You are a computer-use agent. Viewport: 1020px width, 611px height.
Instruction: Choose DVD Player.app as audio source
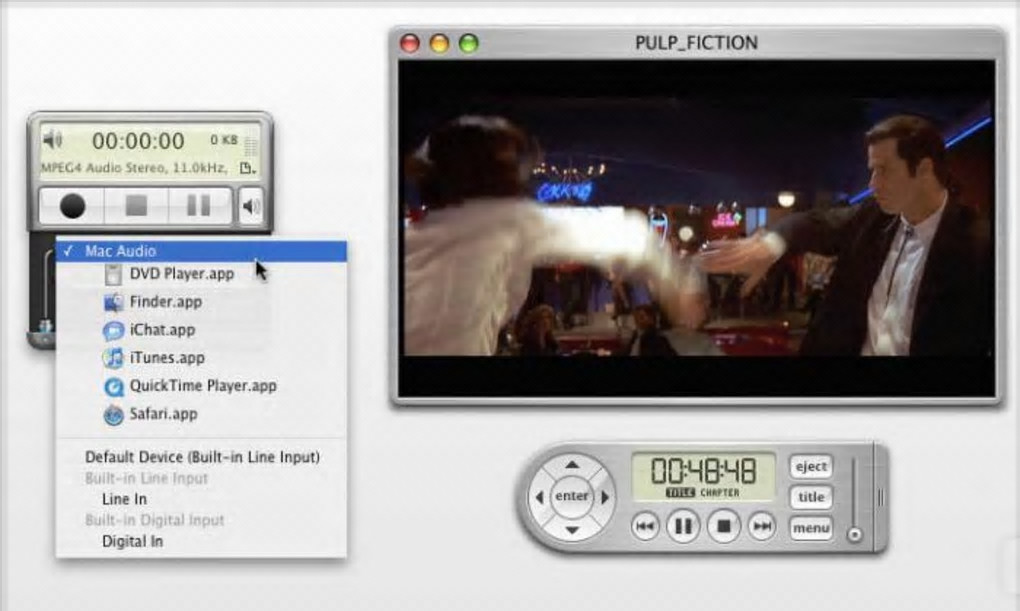201,274
